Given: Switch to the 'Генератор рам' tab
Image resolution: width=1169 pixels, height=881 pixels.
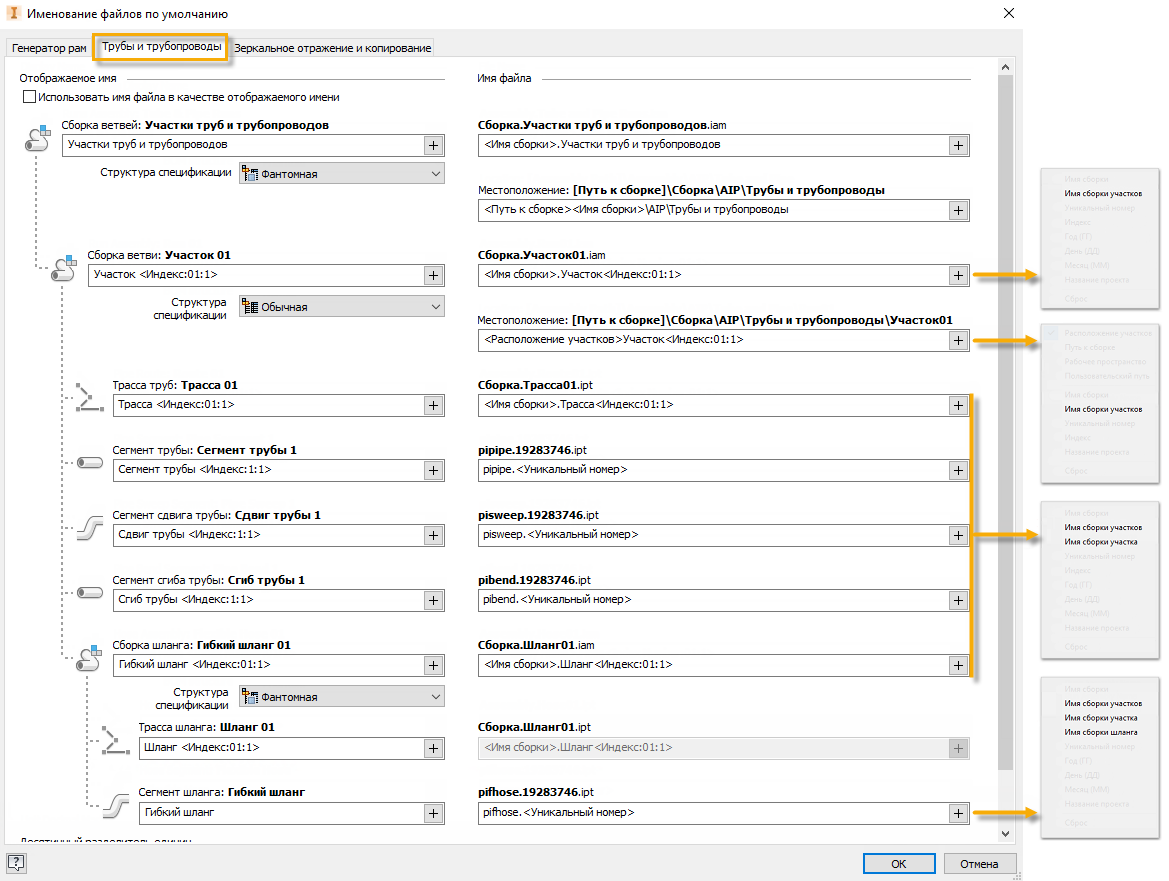Looking at the screenshot, I should pyautogui.click(x=50, y=48).
